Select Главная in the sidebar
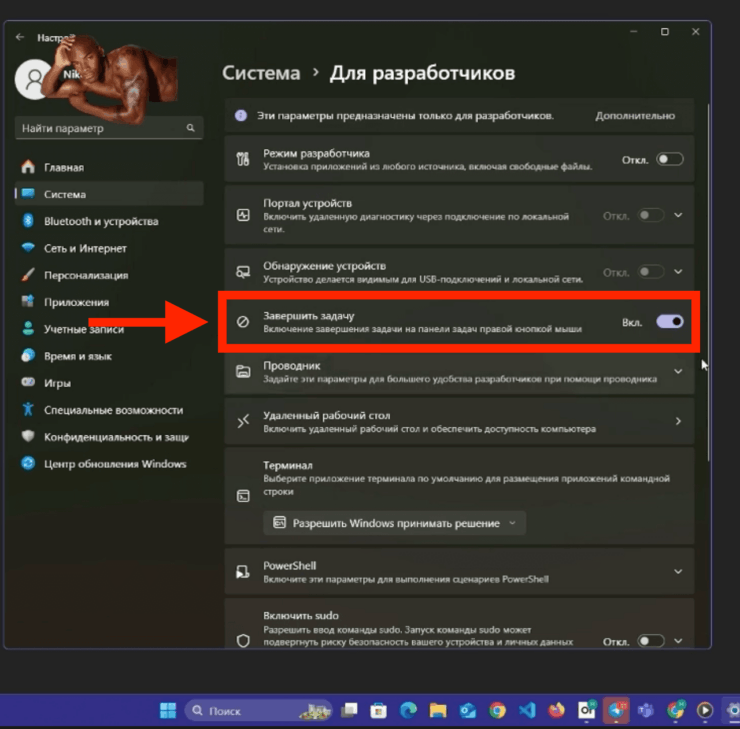This screenshot has width=740, height=729. click(x=63, y=167)
